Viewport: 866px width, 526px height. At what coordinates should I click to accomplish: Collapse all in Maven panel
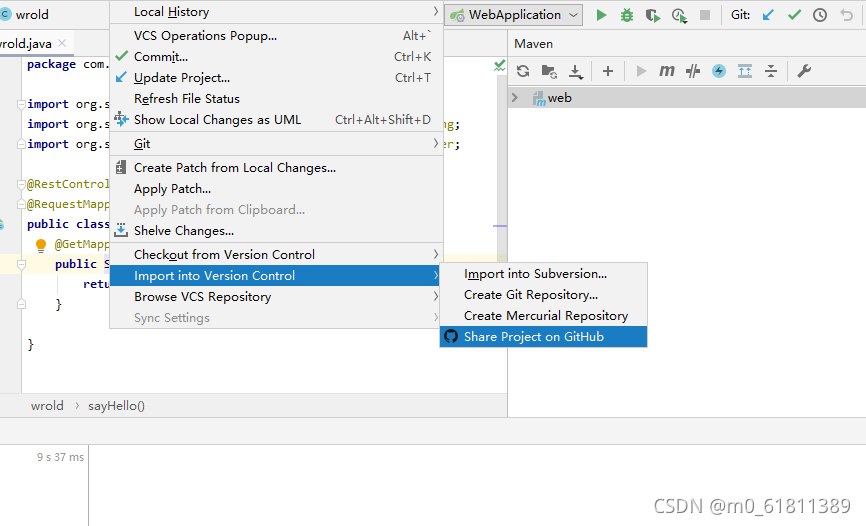pos(771,71)
